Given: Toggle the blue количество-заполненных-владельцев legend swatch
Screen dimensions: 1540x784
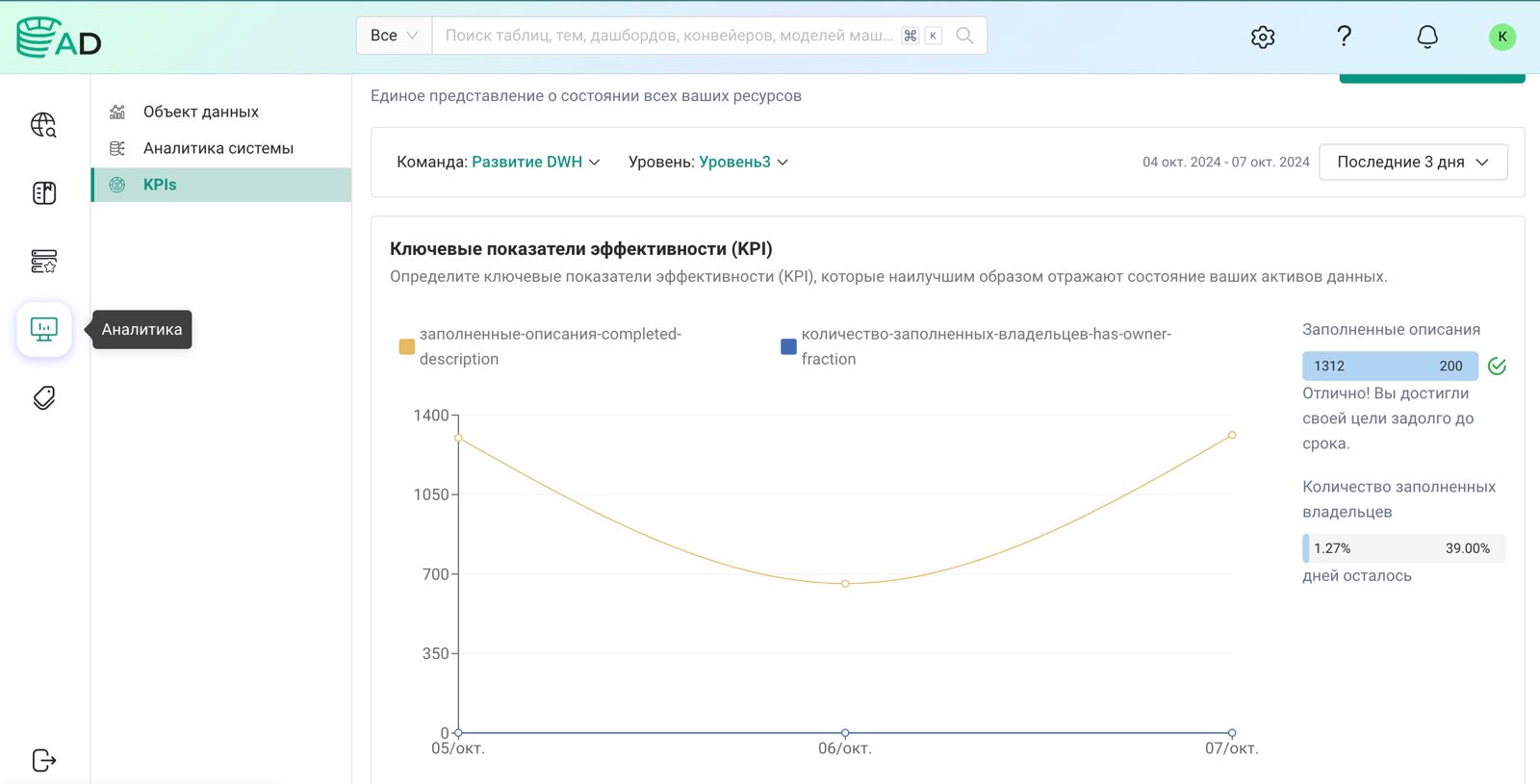Looking at the screenshot, I should point(788,346).
